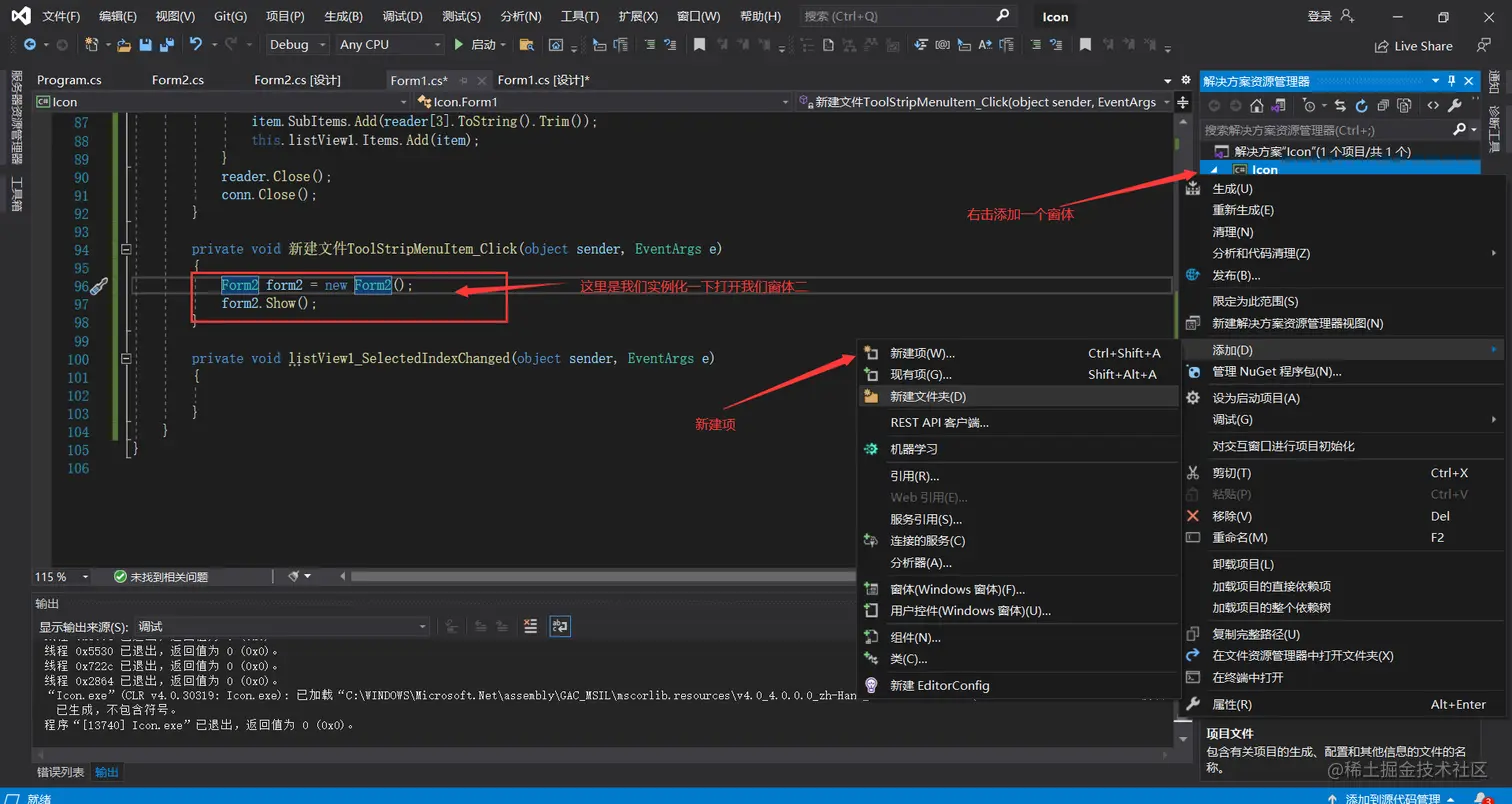The image size is (1512, 804).
Task: Click the Undo arrow icon in toolbar
Action: [x=195, y=45]
